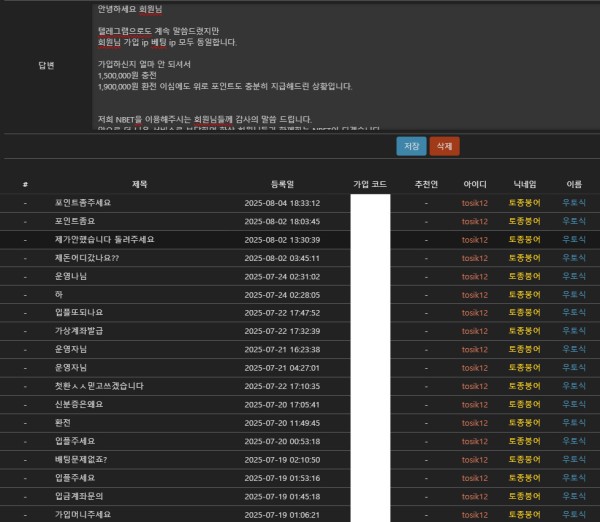
Task: Open the post titled 포인트좀주세요
Action: tap(83, 203)
